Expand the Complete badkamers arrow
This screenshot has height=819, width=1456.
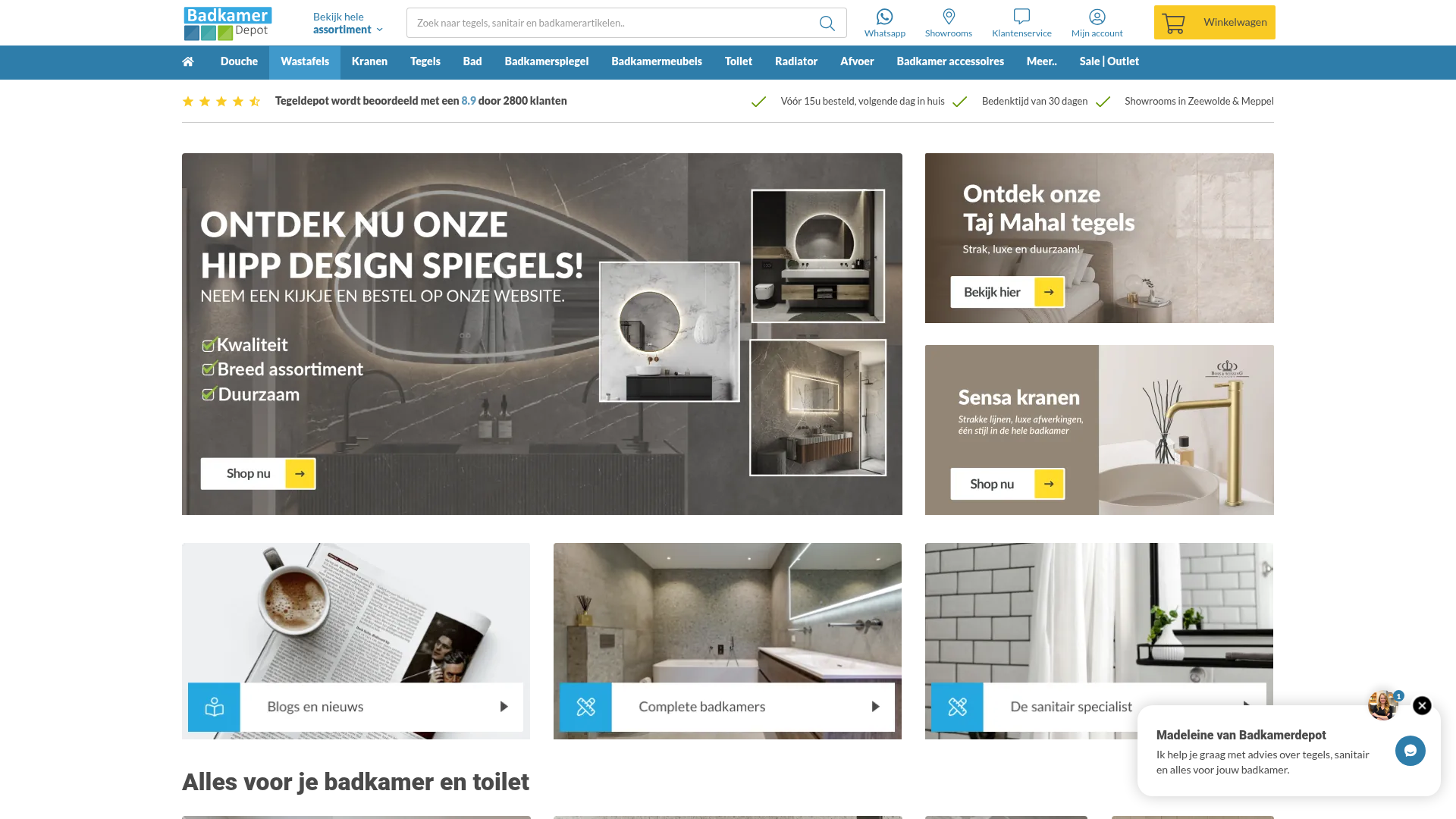click(x=875, y=707)
